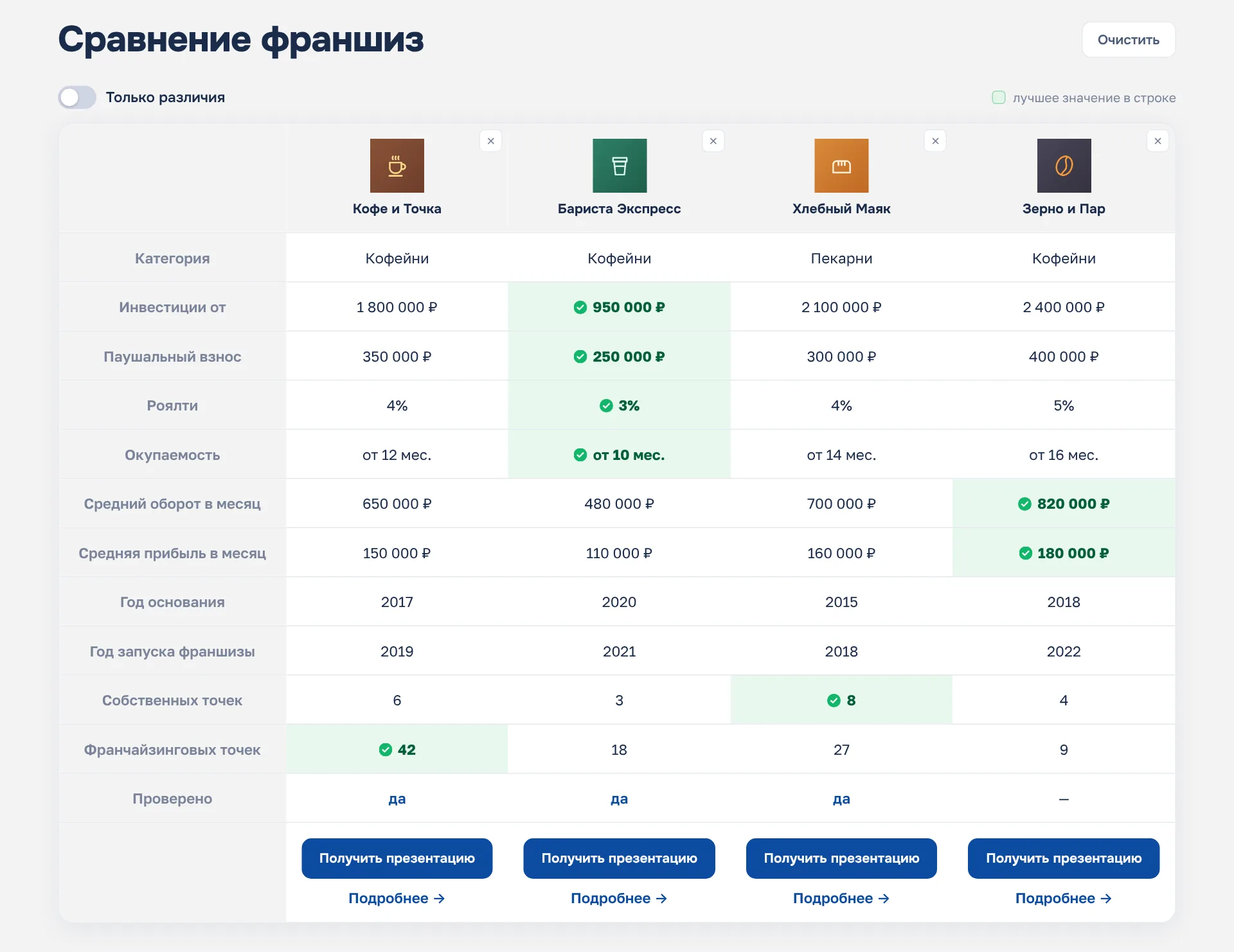This screenshot has width=1234, height=952.
Task: Open the Кофе и Точка coffee cup logo
Action: 397,166
